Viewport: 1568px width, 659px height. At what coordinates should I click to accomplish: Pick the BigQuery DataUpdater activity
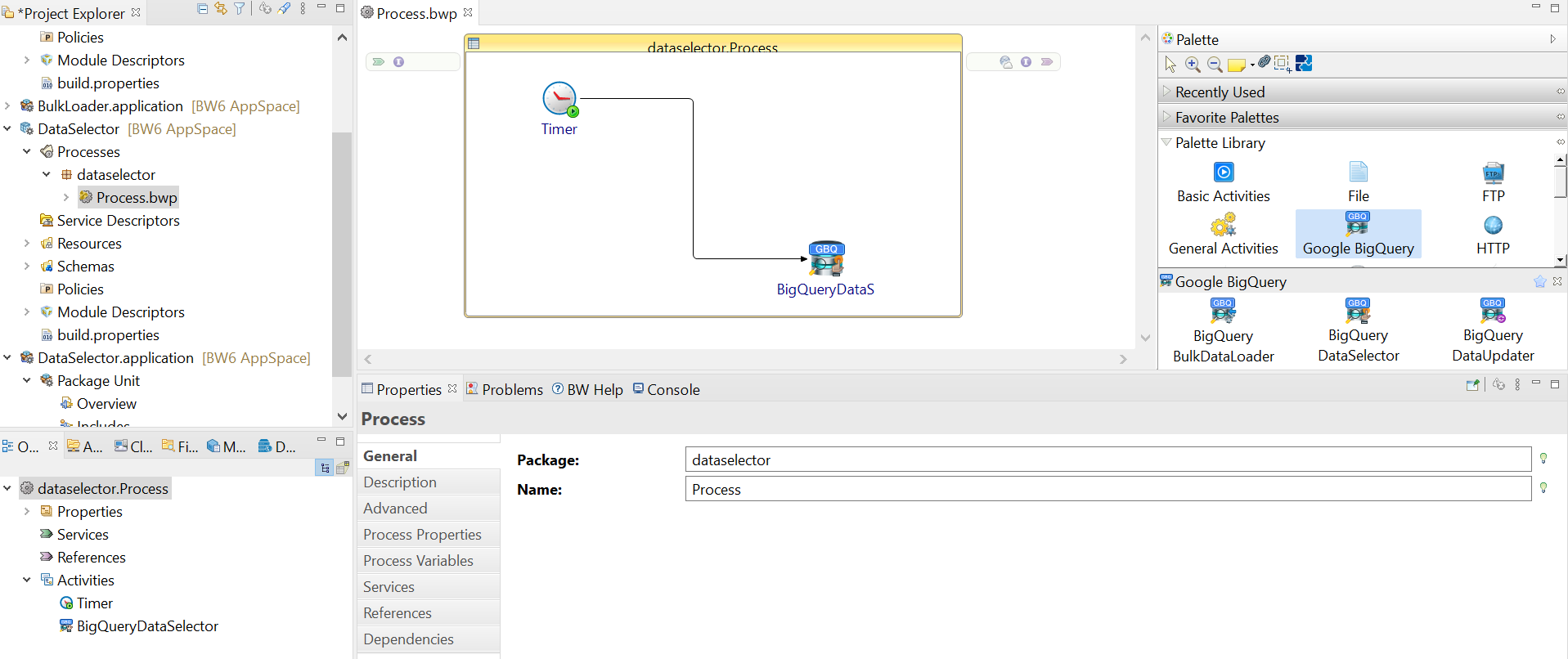tap(1494, 332)
